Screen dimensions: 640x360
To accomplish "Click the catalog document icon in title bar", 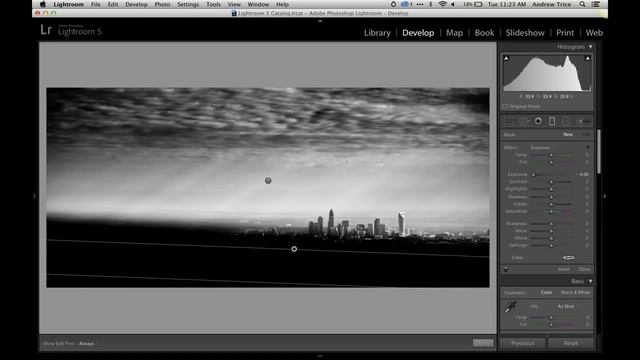I will (234, 13).
